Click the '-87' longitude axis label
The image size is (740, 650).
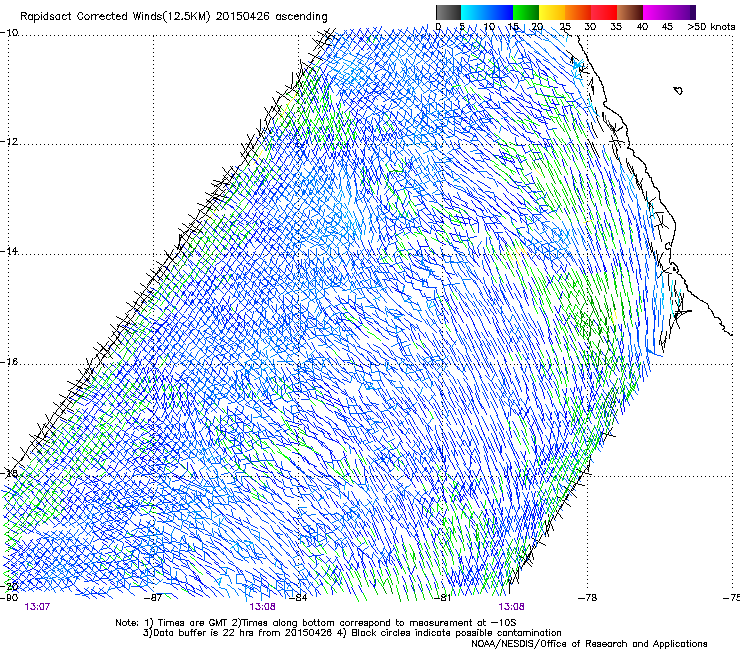point(153,597)
